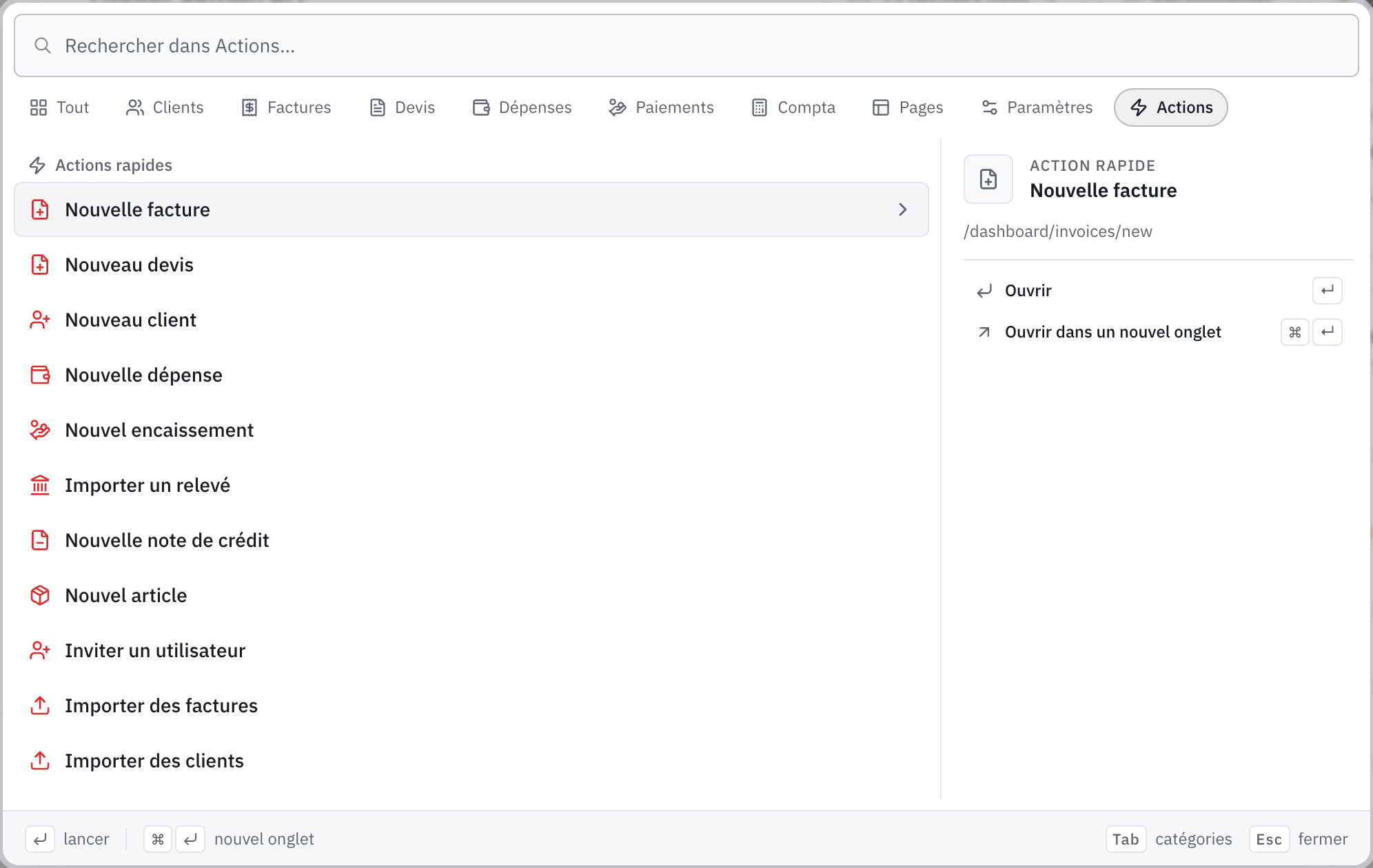
Task: Click the Inviter un utilisateur user-plus icon
Action: point(40,650)
